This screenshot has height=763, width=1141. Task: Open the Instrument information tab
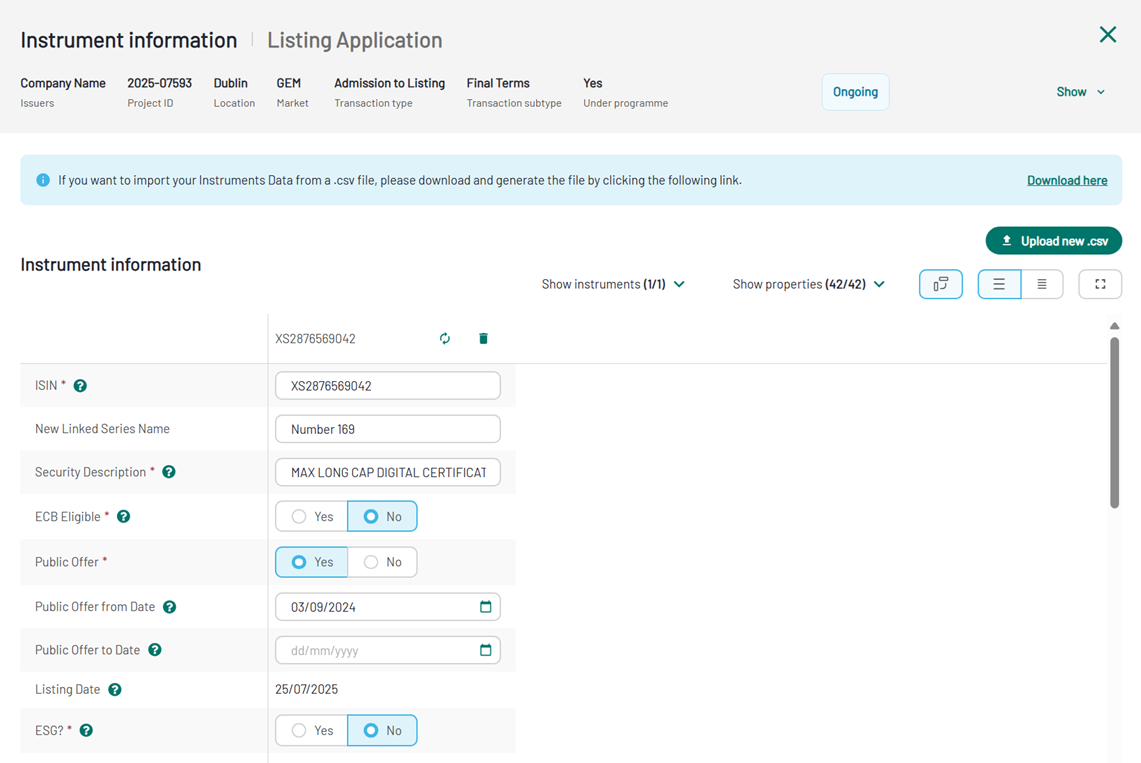(x=129, y=40)
